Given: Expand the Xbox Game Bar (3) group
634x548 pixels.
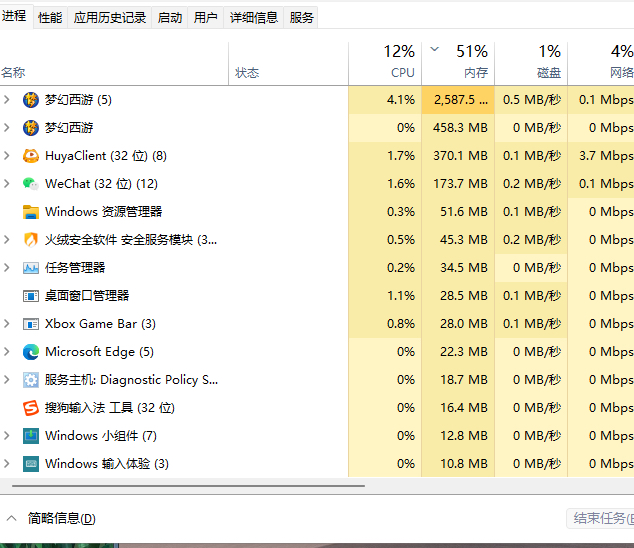Looking at the screenshot, I should pyautogui.click(x=6, y=324).
